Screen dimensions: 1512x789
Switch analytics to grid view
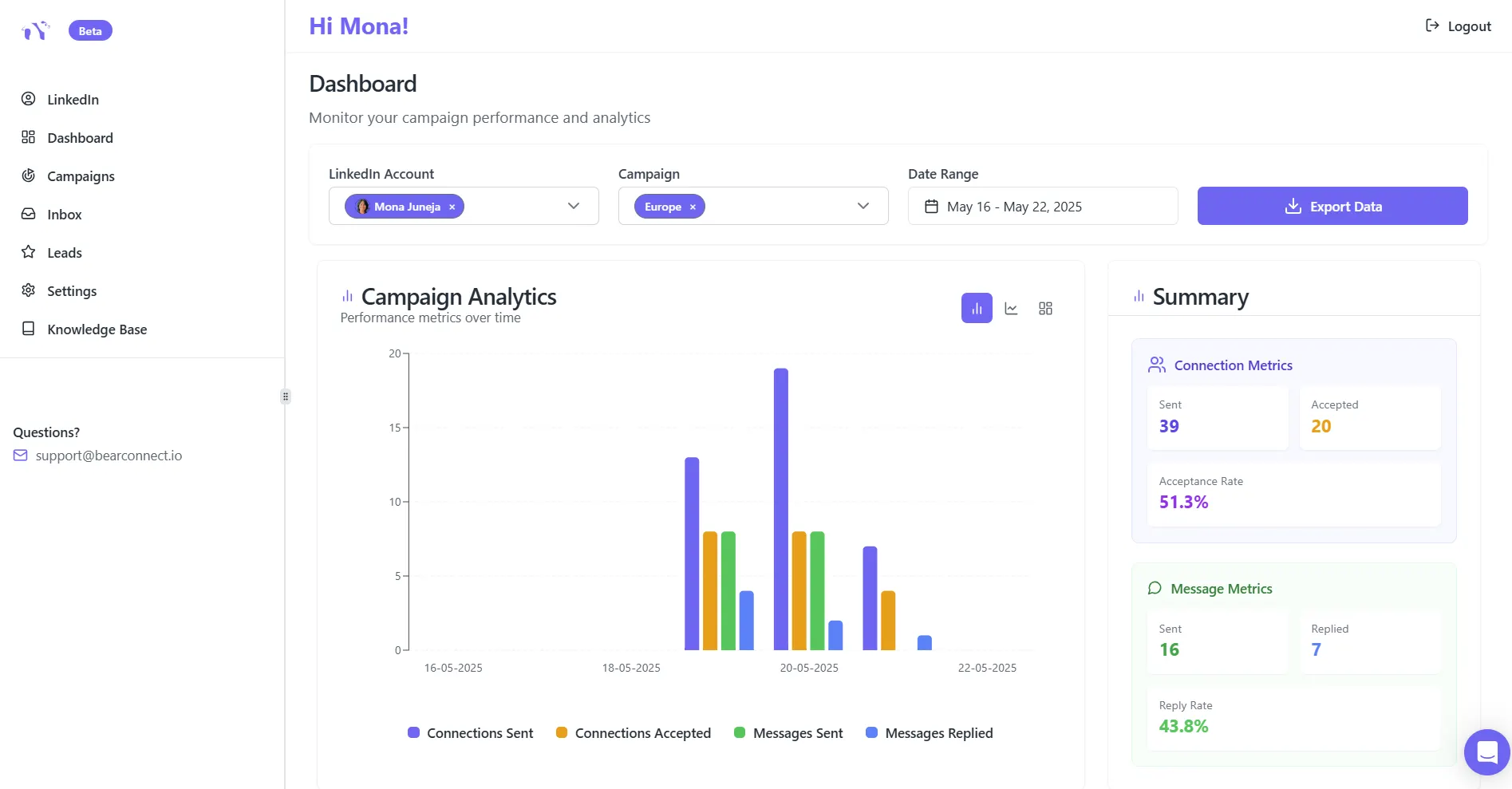[1045, 308]
